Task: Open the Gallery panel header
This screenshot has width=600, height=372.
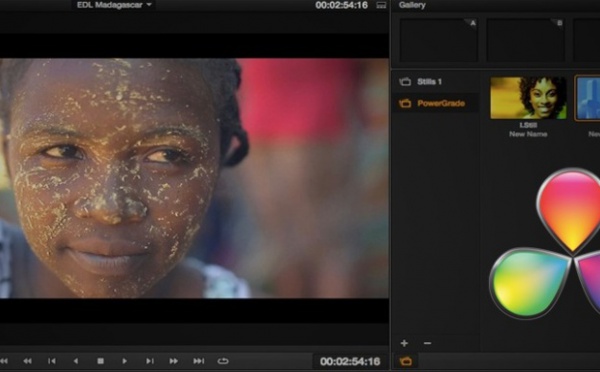Action: 412,5
